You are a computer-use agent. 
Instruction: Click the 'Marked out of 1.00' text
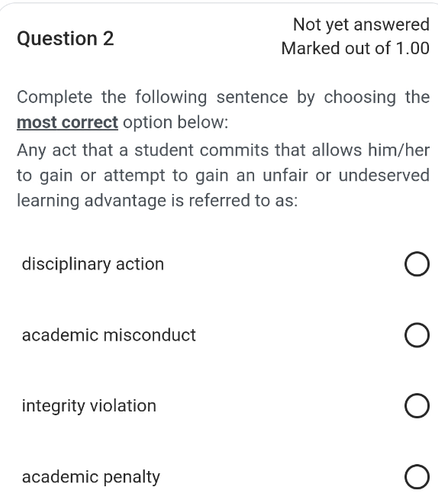(x=355, y=49)
